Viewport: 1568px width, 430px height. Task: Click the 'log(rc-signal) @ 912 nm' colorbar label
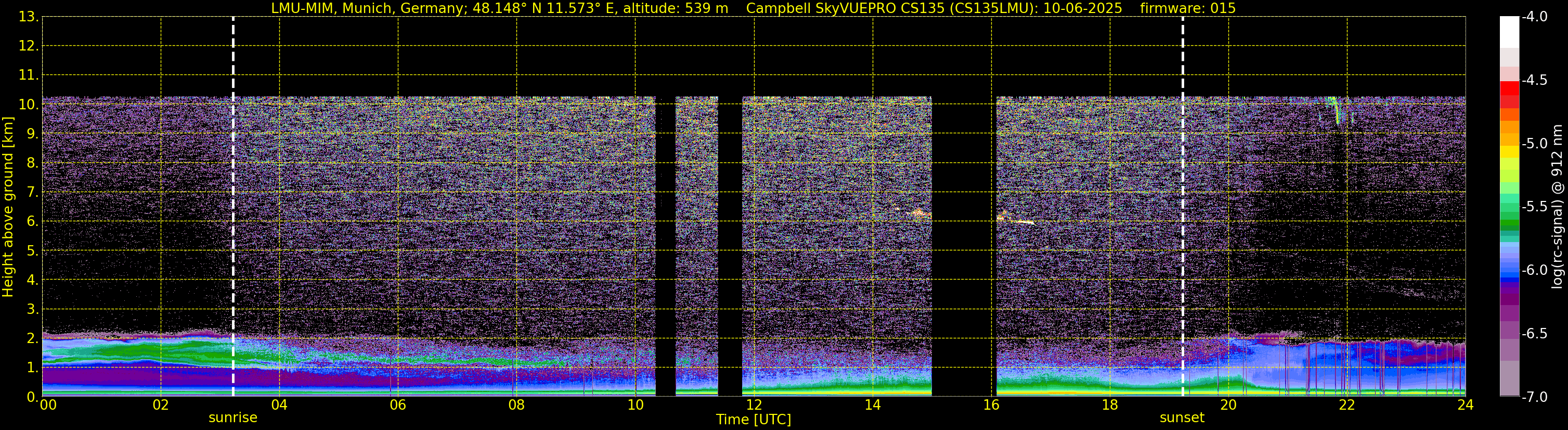tap(1557, 207)
